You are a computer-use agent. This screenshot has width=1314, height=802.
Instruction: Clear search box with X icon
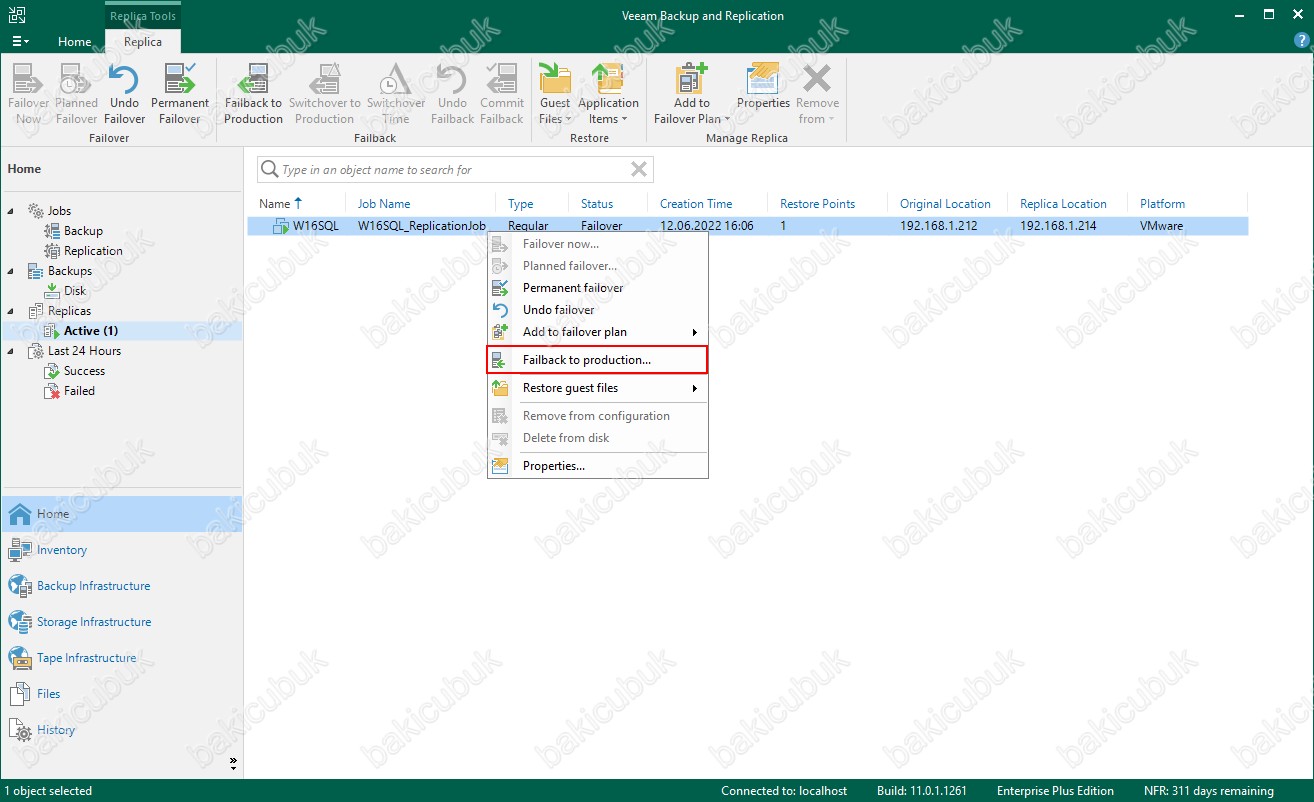639,170
